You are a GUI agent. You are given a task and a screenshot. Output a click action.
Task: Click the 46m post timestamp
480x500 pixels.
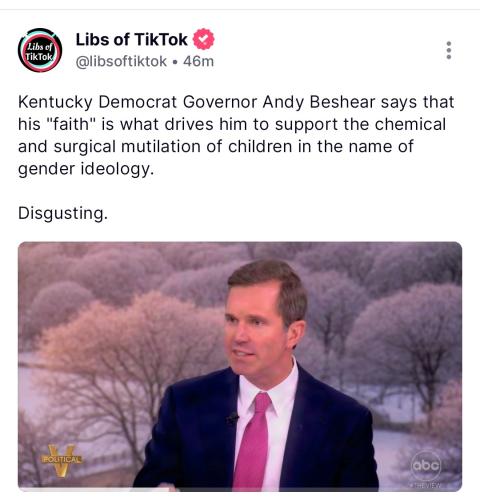pyautogui.click(x=198, y=61)
